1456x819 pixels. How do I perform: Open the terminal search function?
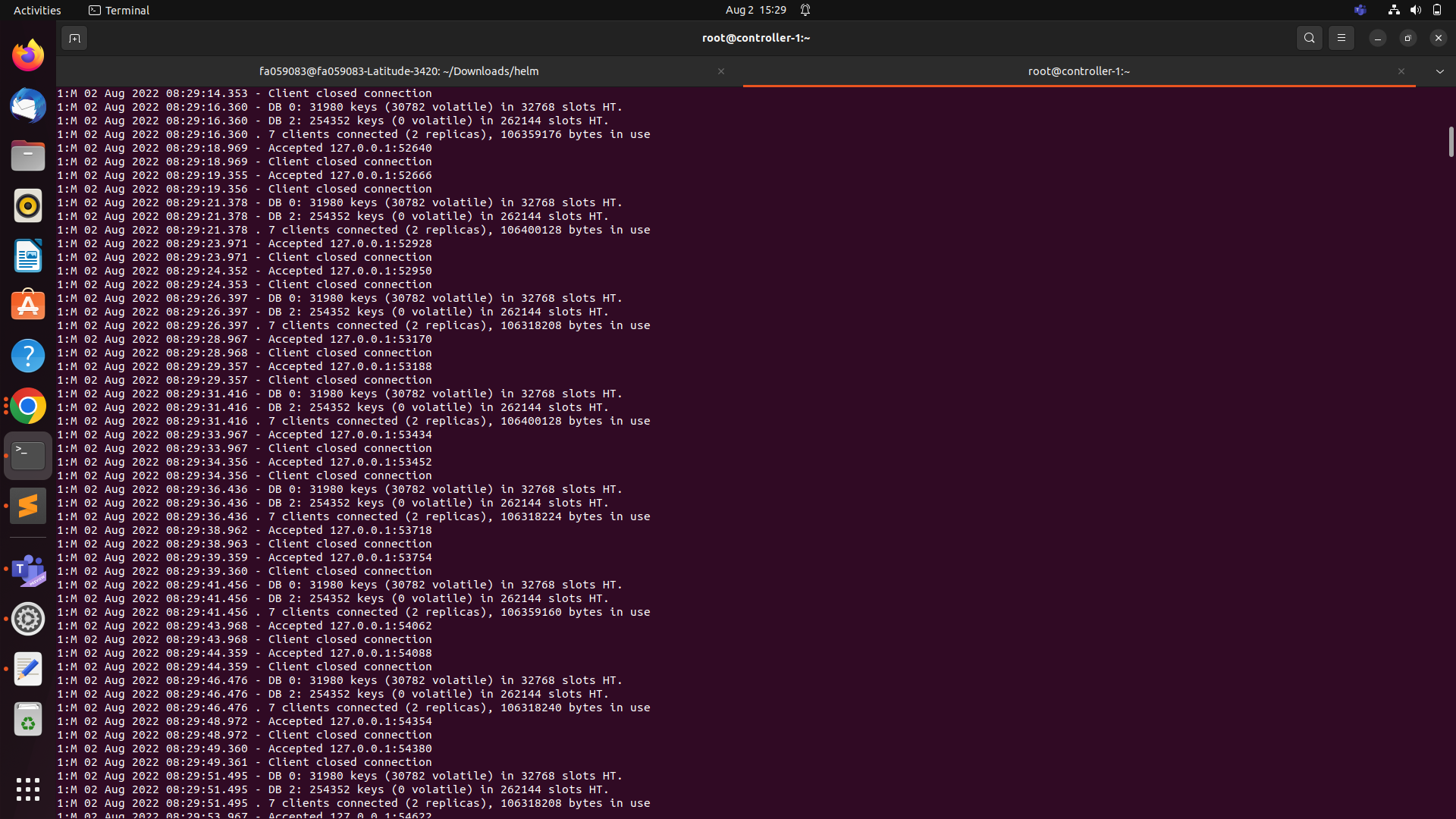tap(1309, 37)
